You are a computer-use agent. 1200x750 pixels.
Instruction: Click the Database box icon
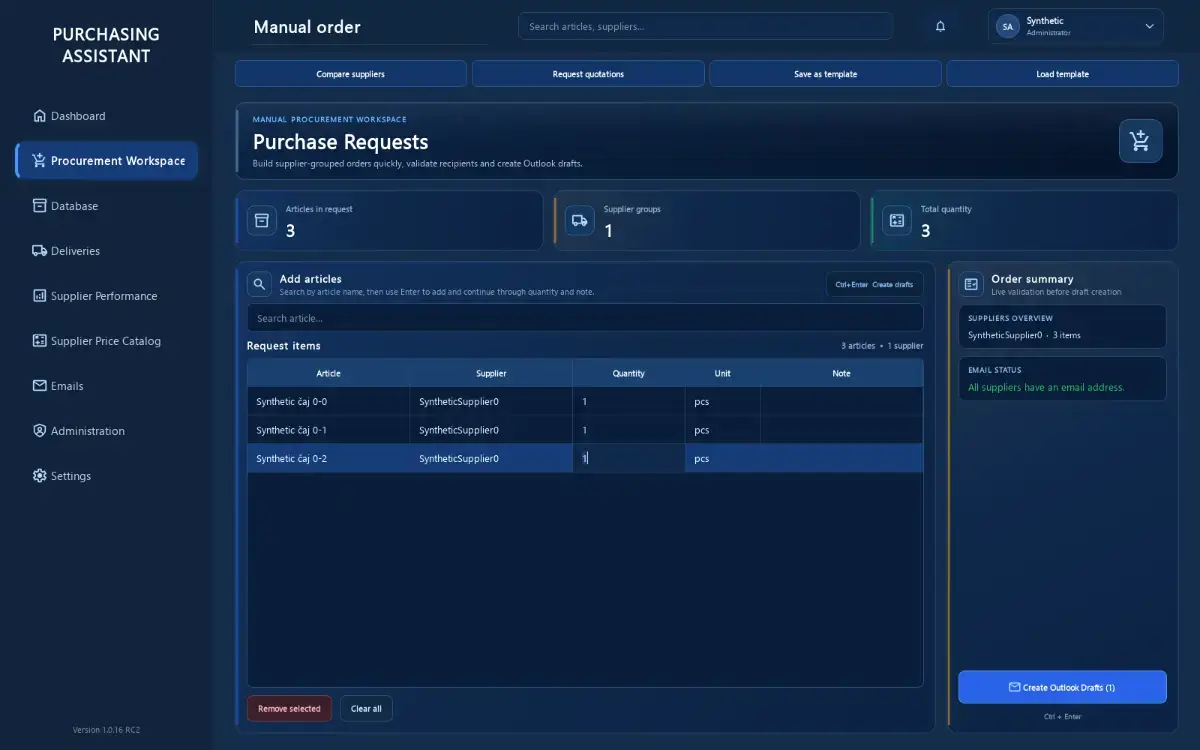39,206
